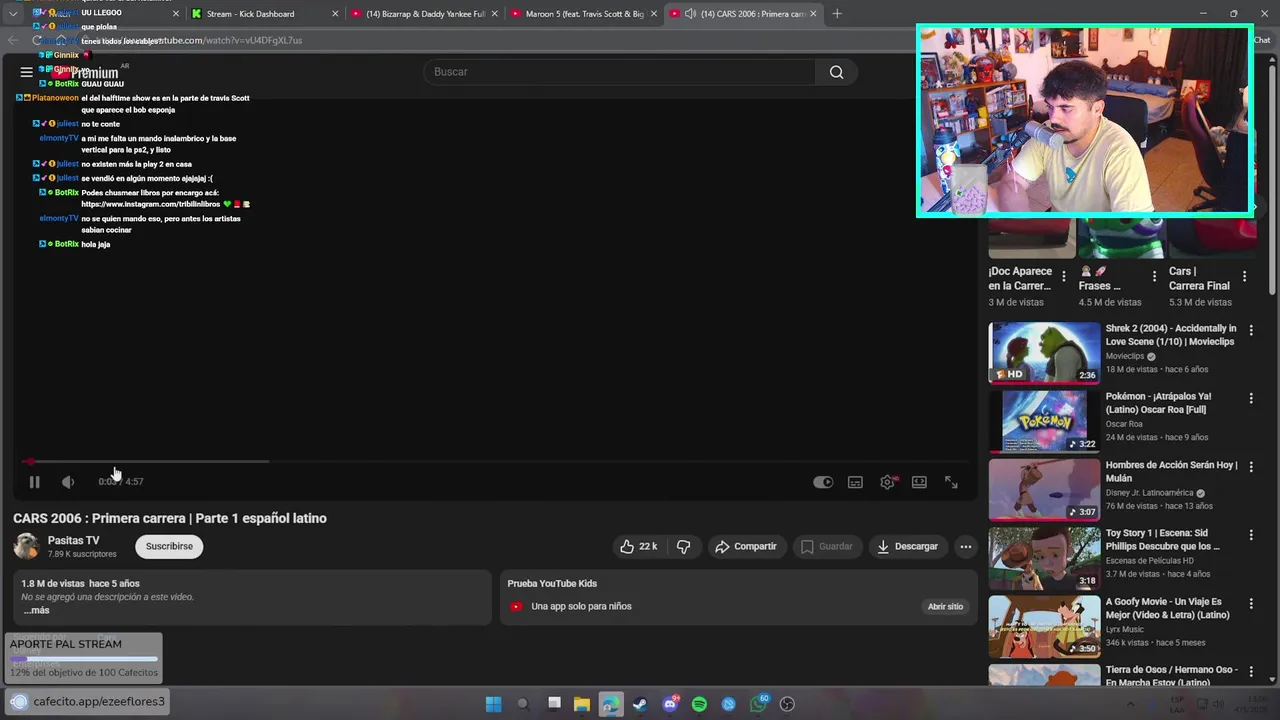Toggle the autoplay switch in the player

coord(823,482)
